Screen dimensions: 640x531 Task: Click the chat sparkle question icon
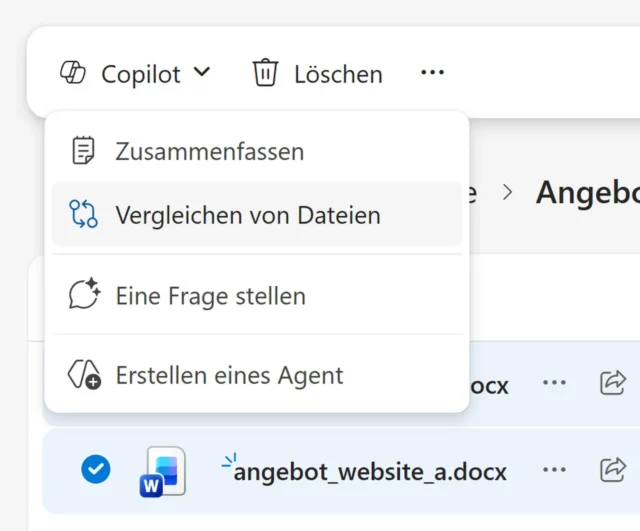(x=84, y=294)
